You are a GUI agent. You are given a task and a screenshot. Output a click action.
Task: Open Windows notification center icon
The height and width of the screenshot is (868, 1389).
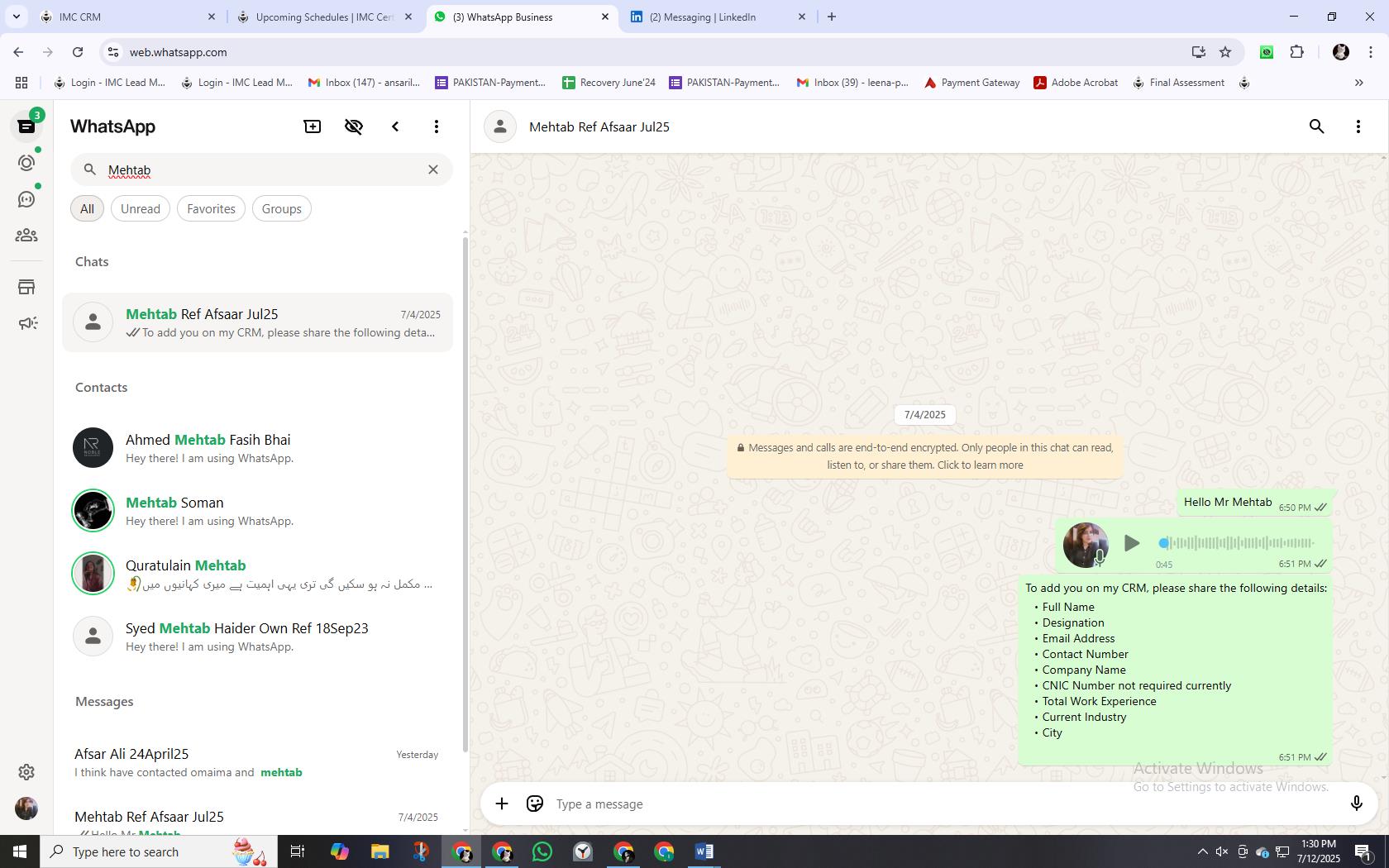[x=1363, y=851]
